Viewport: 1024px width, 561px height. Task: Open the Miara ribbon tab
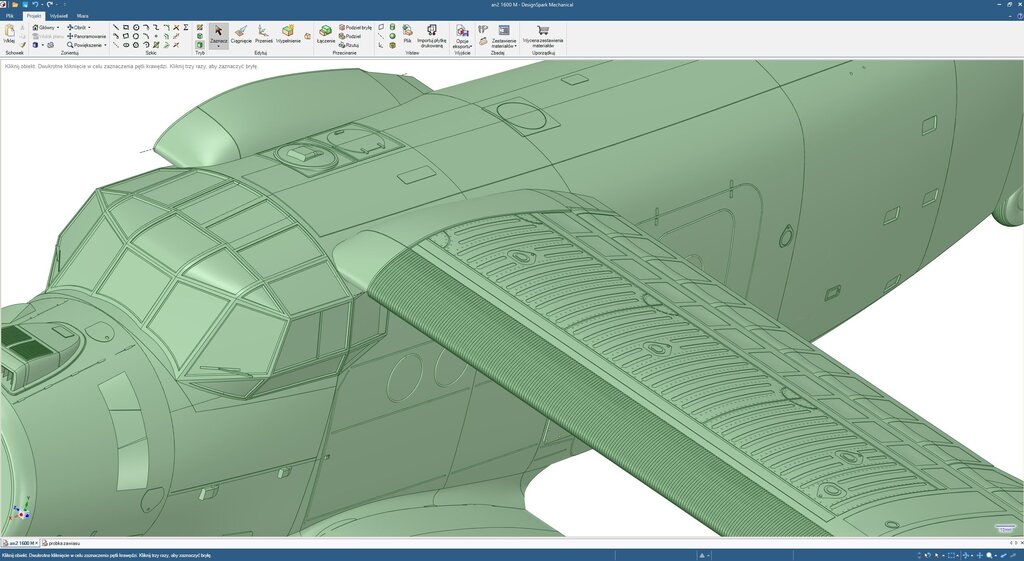pos(83,16)
